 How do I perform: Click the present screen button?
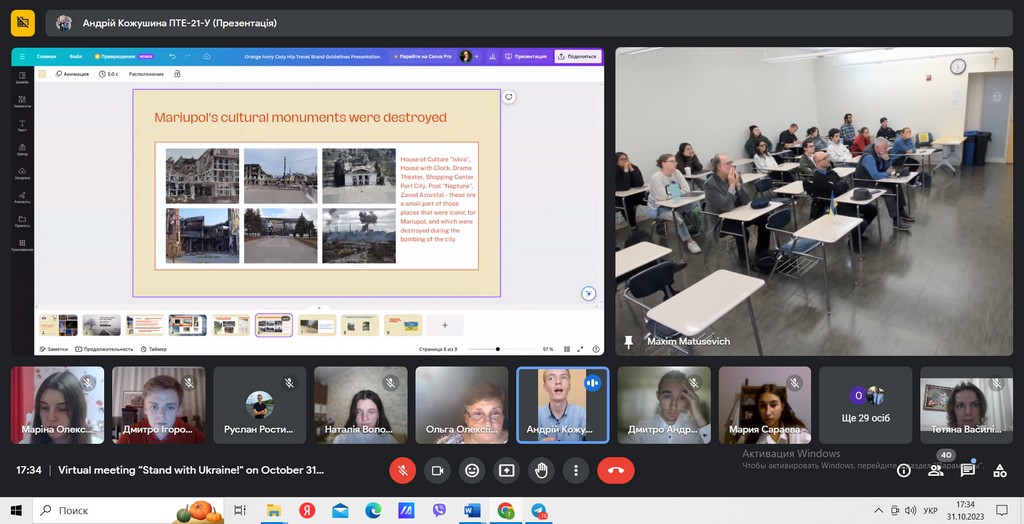click(507, 470)
